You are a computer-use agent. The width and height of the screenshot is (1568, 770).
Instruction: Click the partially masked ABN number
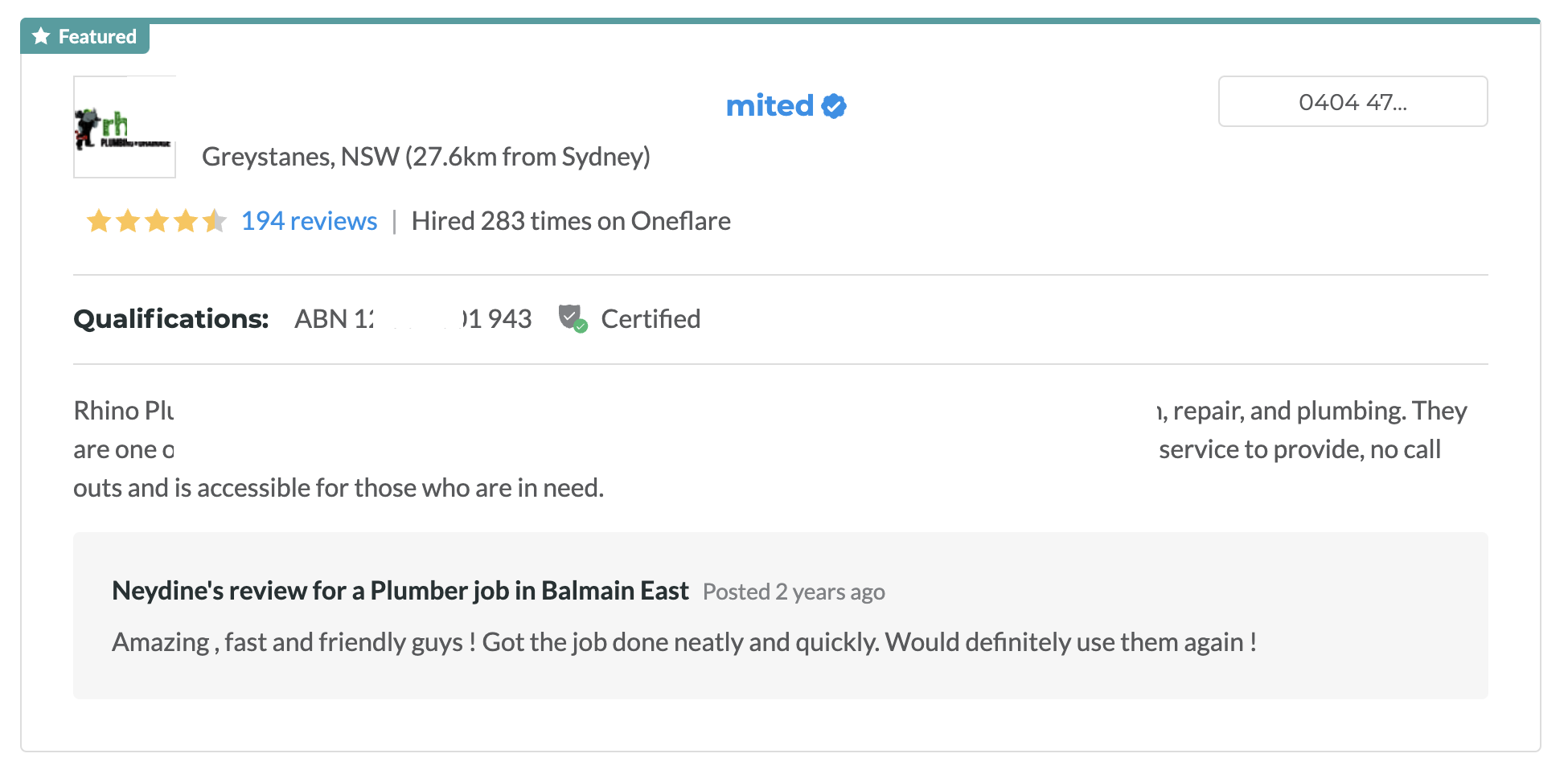(413, 318)
